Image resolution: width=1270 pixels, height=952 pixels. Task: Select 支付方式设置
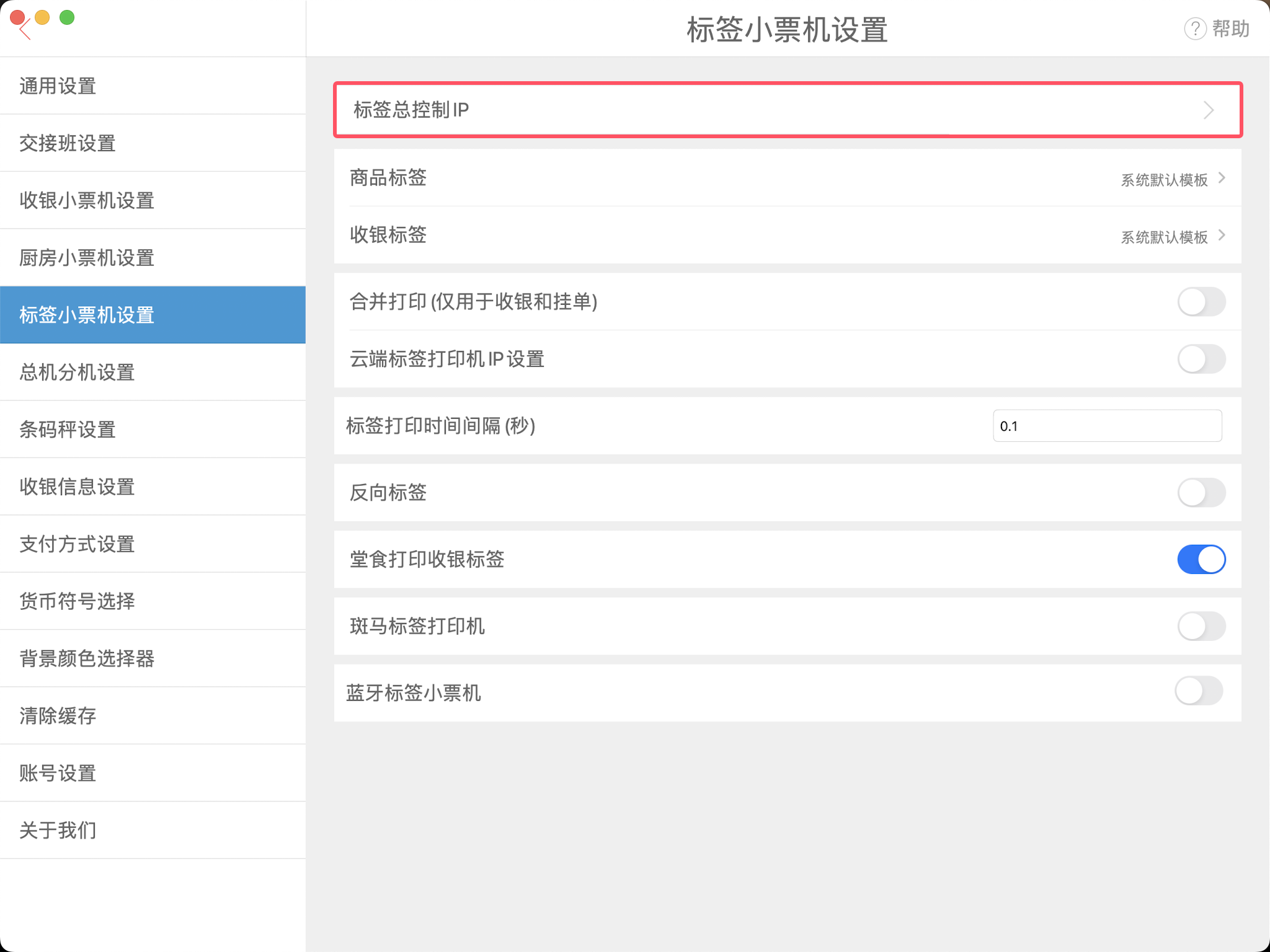153,544
